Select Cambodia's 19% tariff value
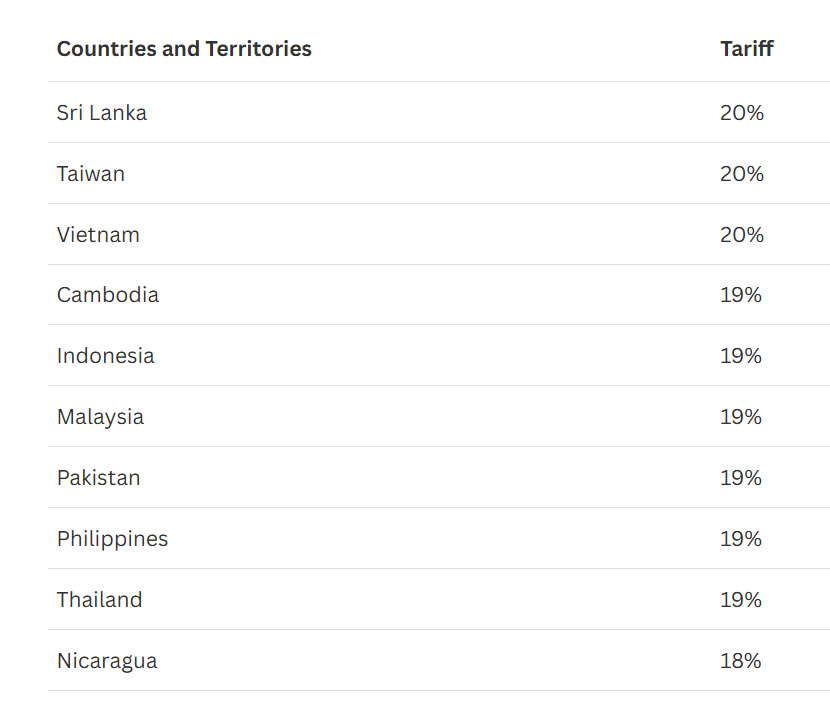This screenshot has height=723, width=830. 741,295
